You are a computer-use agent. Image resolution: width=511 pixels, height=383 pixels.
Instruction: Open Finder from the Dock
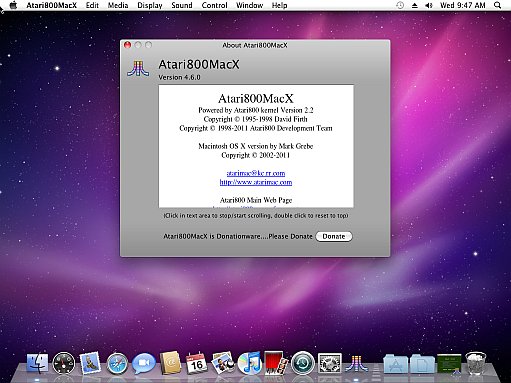(37, 363)
